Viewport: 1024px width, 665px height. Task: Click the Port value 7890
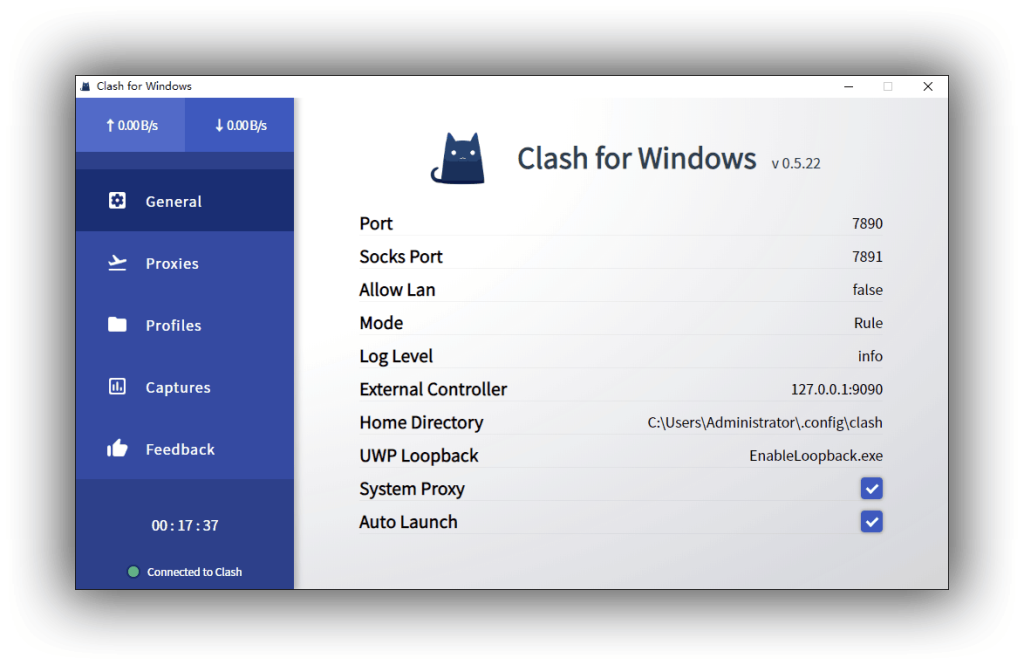click(x=867, y=224)
